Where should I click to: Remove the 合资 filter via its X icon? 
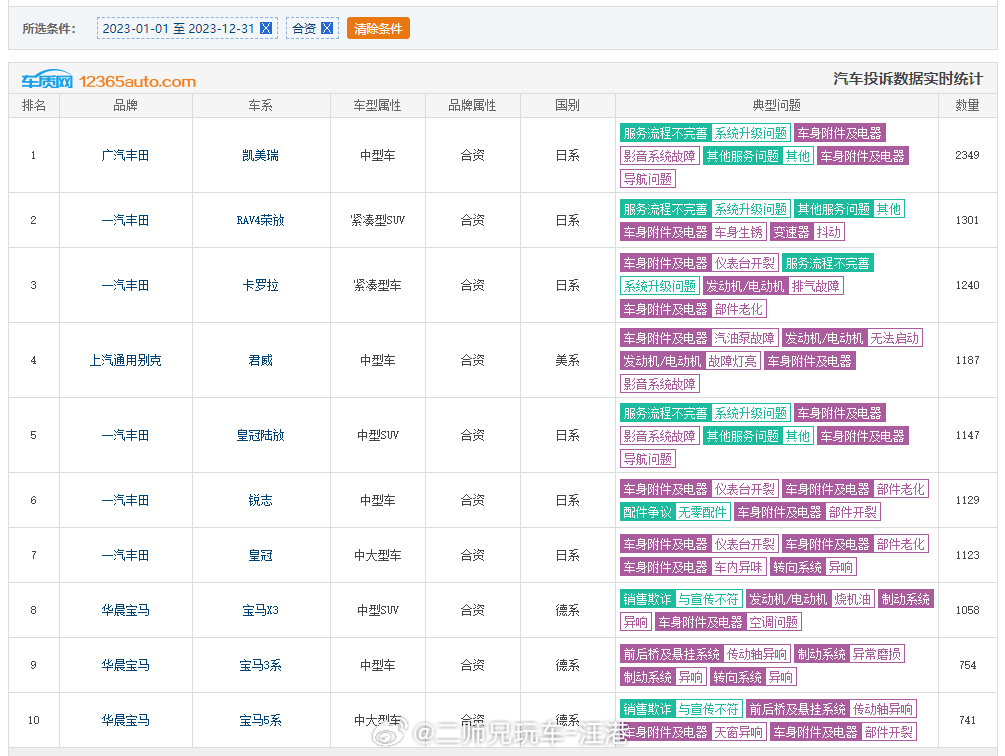tap(327, 28)
